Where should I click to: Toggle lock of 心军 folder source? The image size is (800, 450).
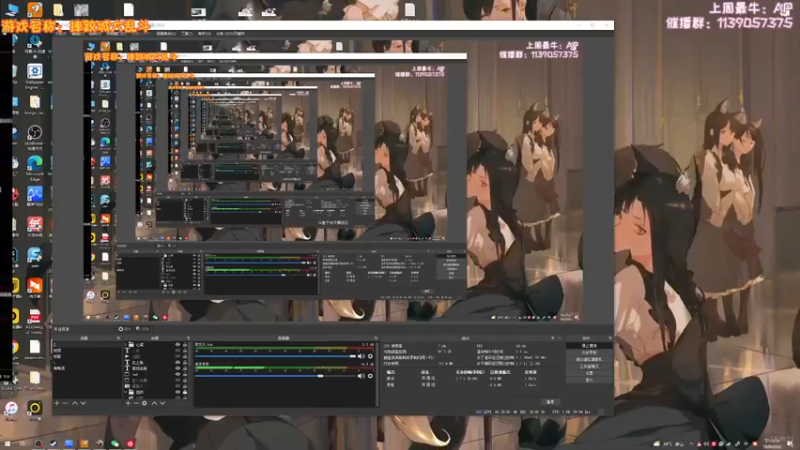click(x=185, y=345)
